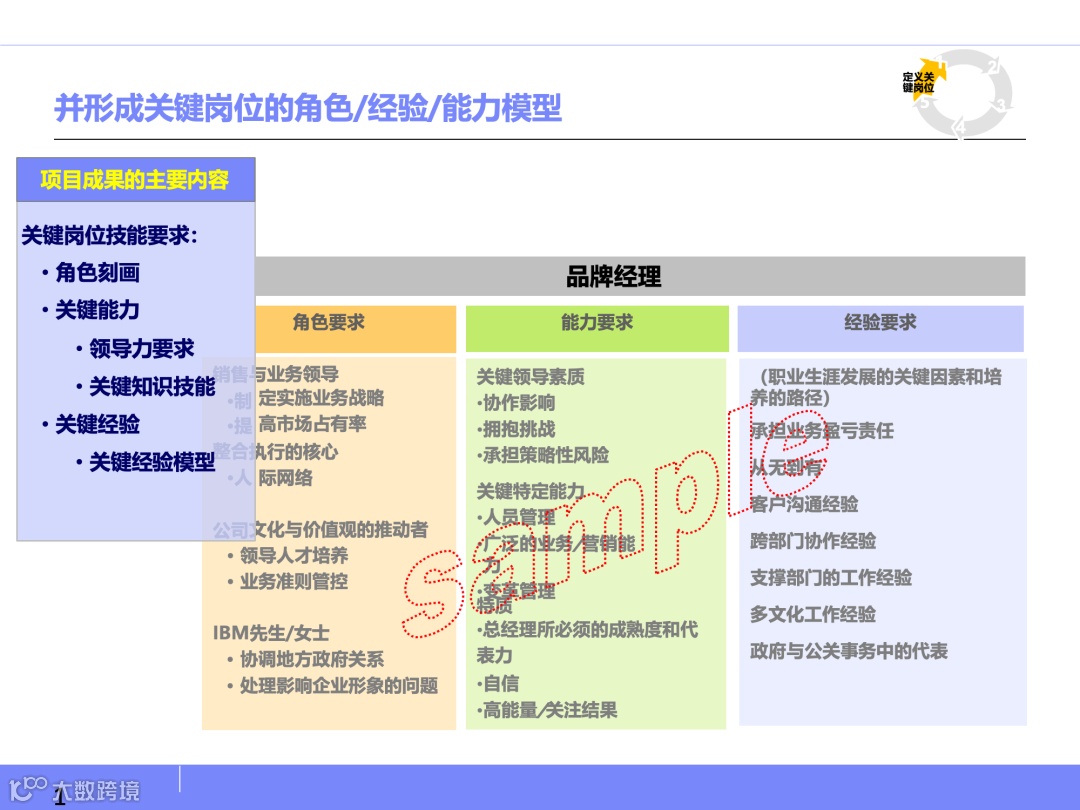The image size is (1080, 810).
Task: Select 承担策略性风险 item
Action: pos(543,455)
